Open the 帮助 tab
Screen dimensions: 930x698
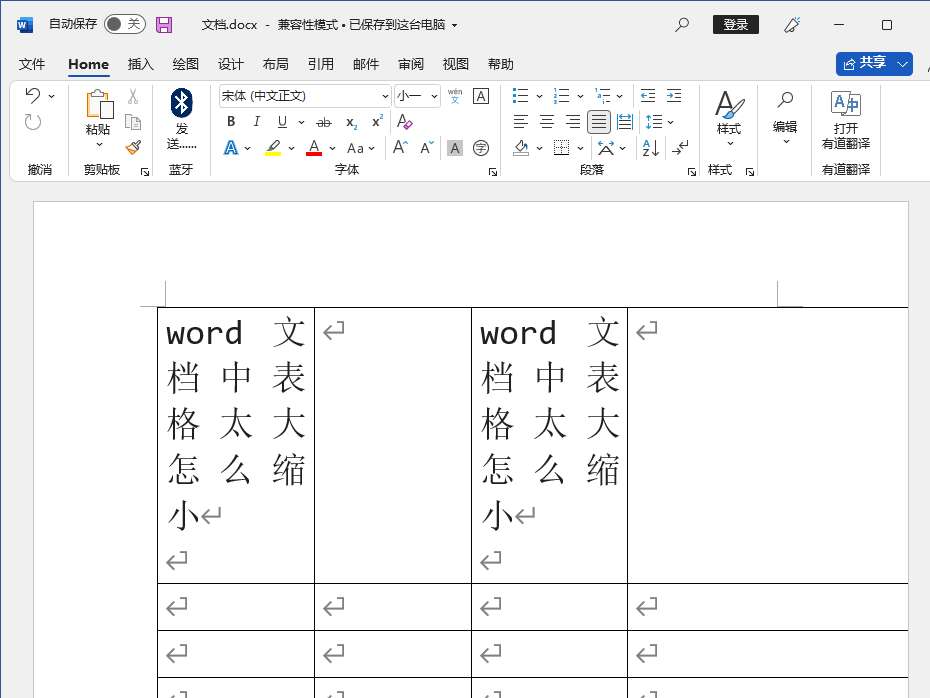501,64
